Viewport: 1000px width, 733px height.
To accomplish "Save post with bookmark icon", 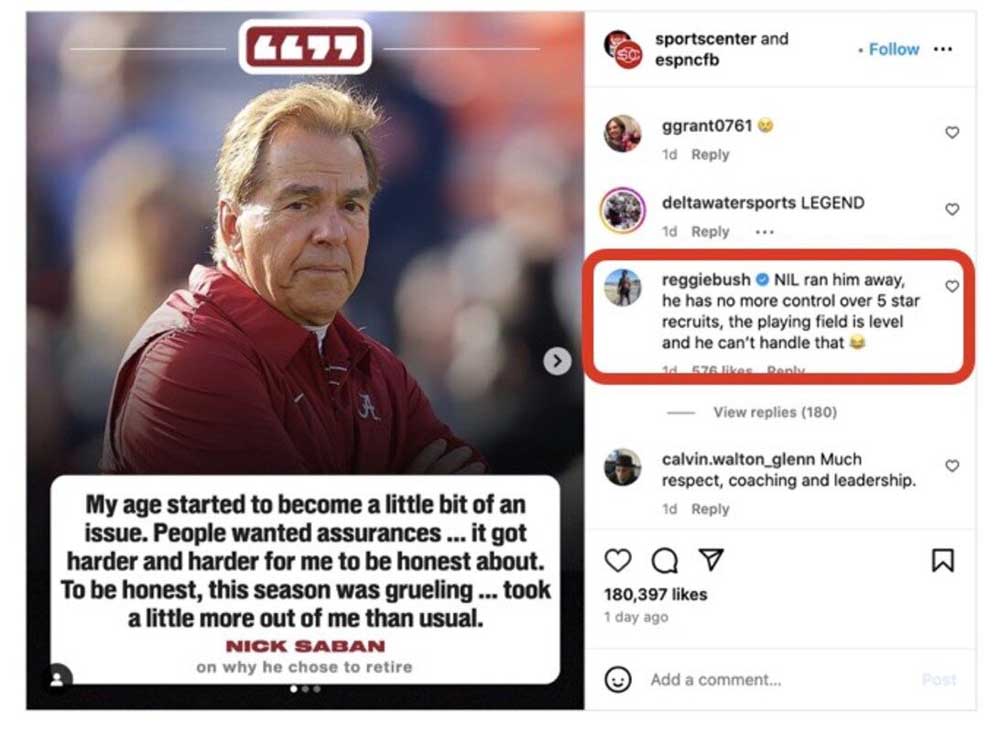I will 942,561.
